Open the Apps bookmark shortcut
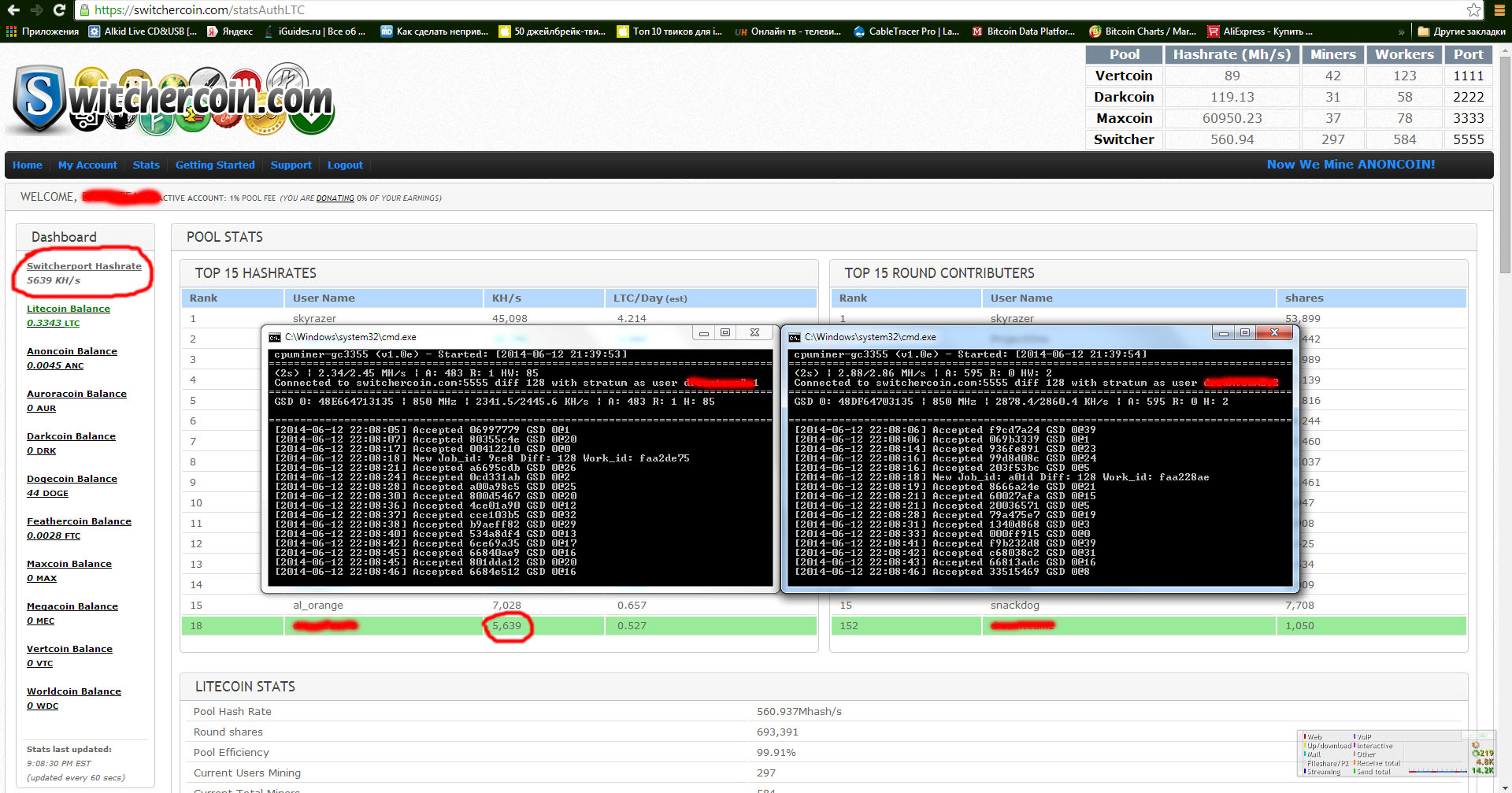This screenshot has height=793, width=1512. coord(43,31)
